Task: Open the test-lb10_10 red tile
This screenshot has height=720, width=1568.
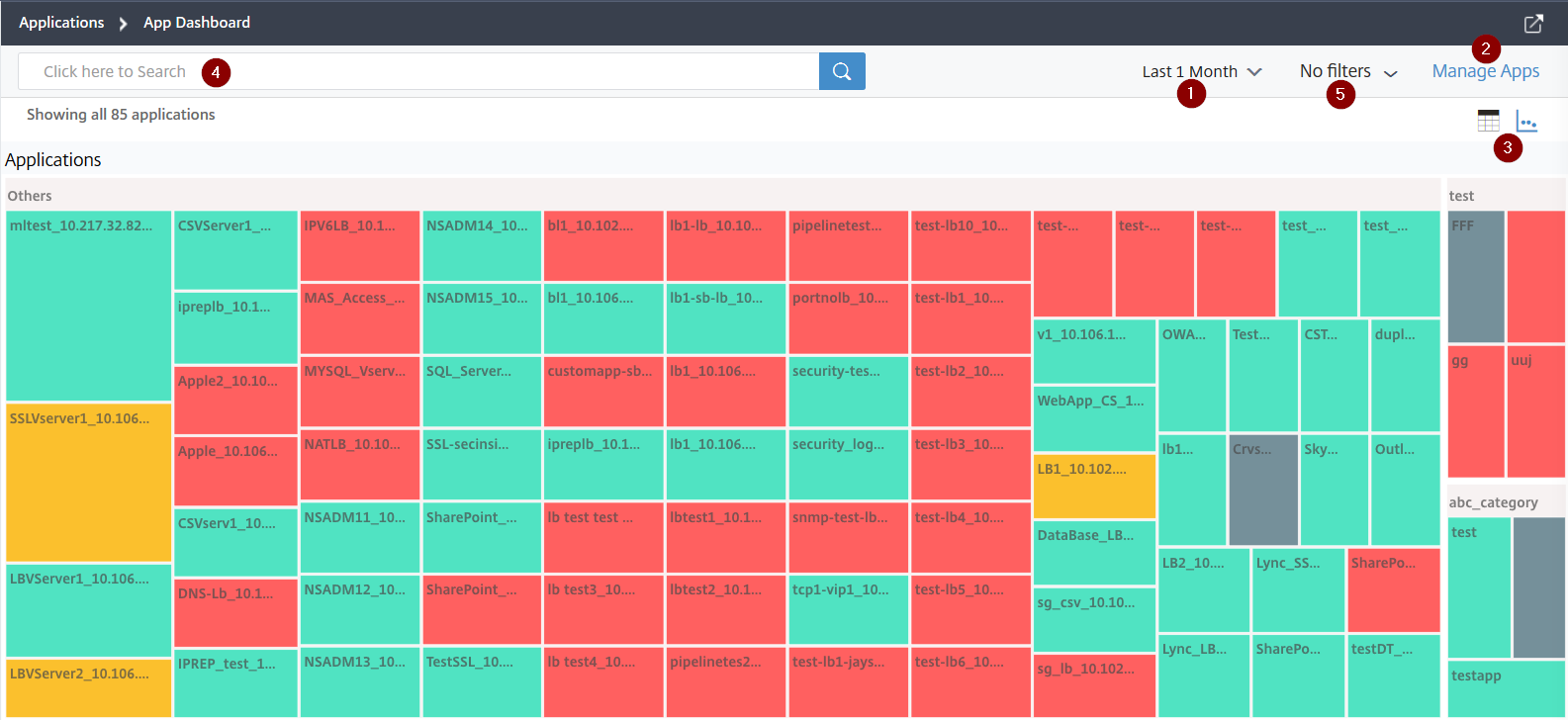Action: point(970,245)
